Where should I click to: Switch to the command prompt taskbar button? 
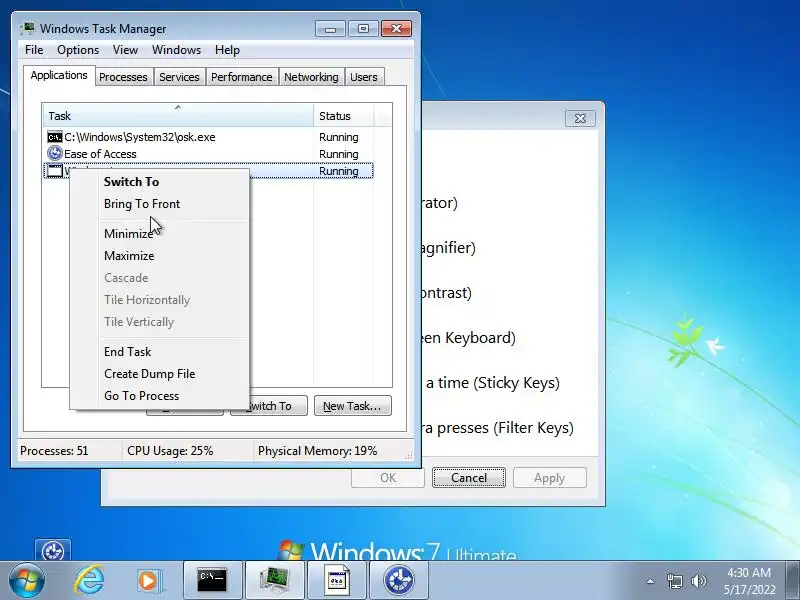pos(212,581)
